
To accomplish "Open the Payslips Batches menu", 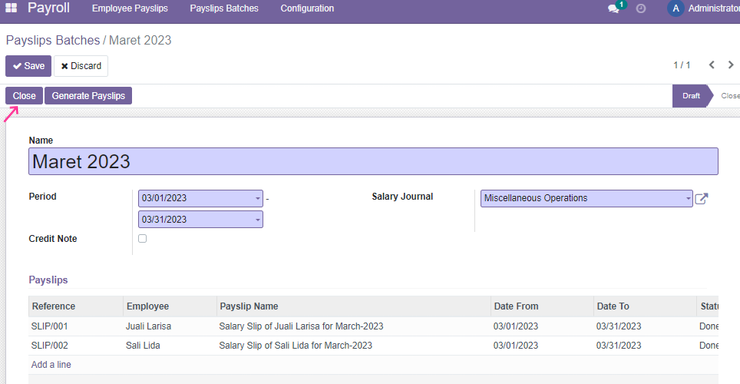I will point(224,8).
